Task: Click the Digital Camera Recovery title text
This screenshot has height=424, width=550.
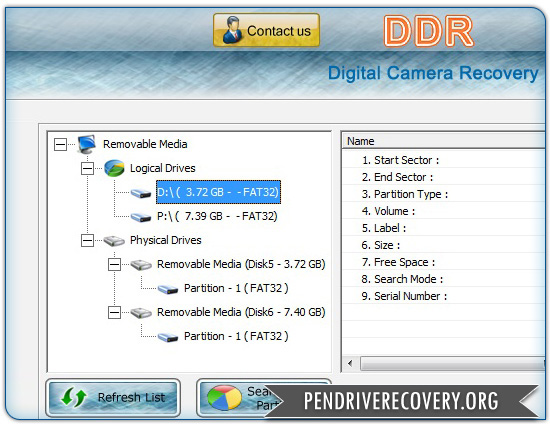Action: [433, 73]
